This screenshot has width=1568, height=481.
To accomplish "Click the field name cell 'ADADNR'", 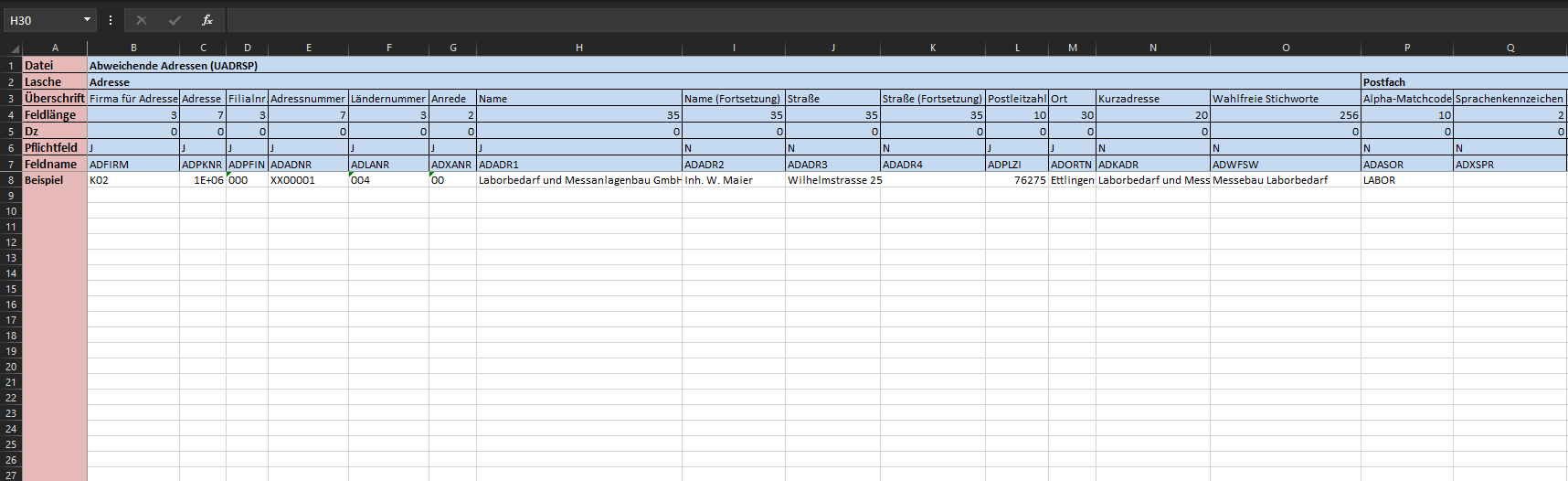I will coord(308,165).
